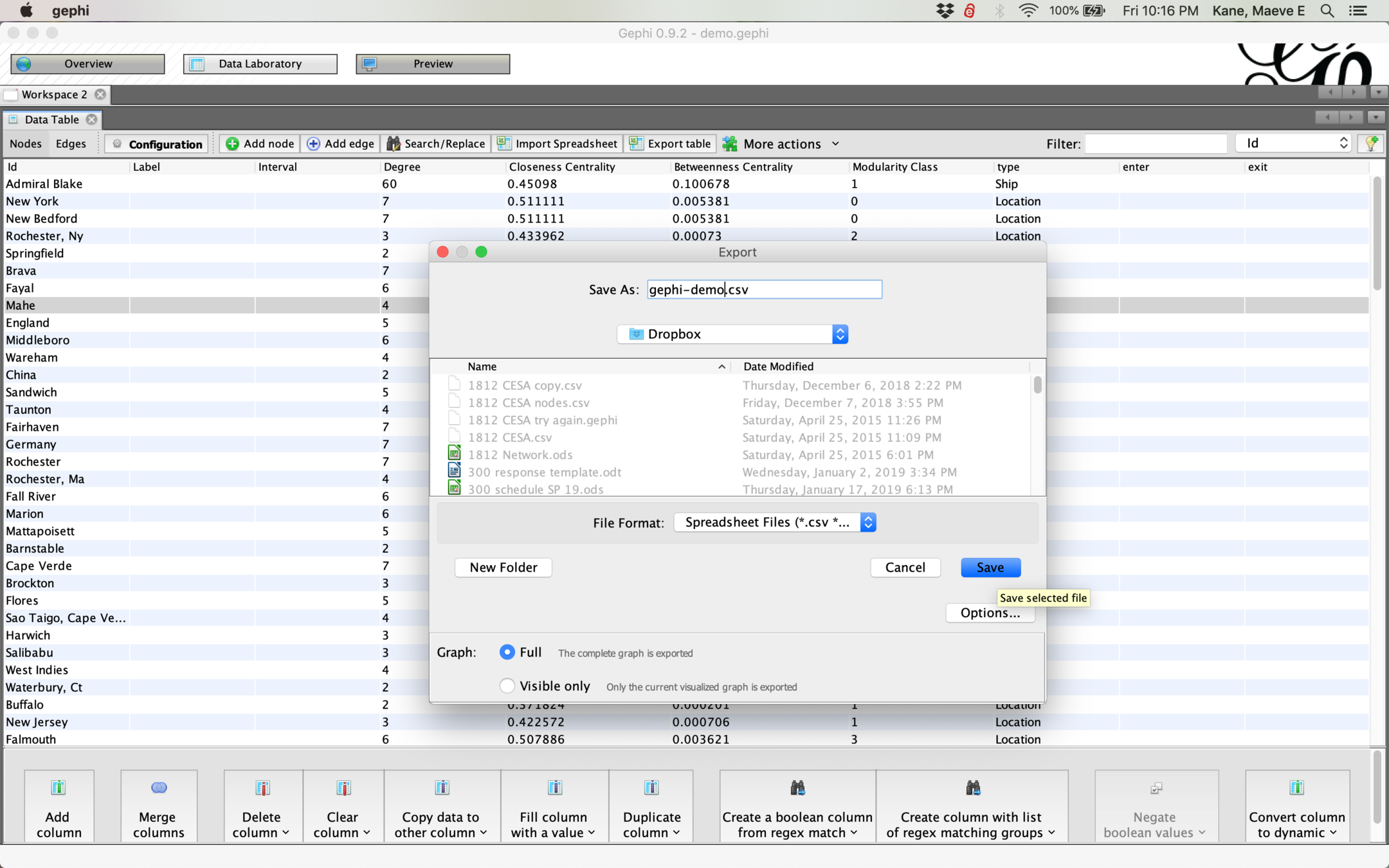Click the Add column icon
1389x868 pixels.
[x=59, y=788]
